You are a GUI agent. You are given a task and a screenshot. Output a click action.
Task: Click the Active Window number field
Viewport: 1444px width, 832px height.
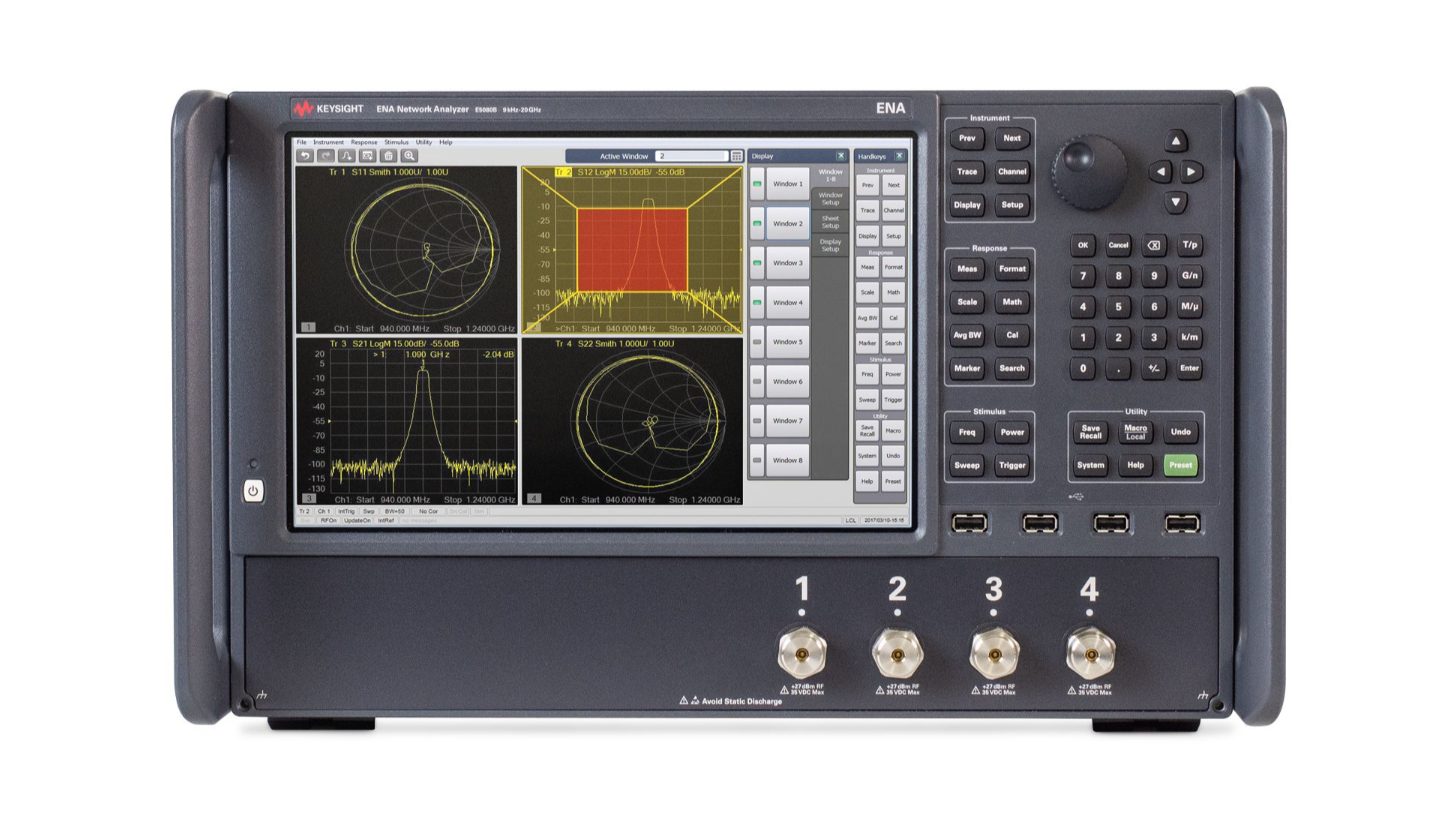coord(691,156)
